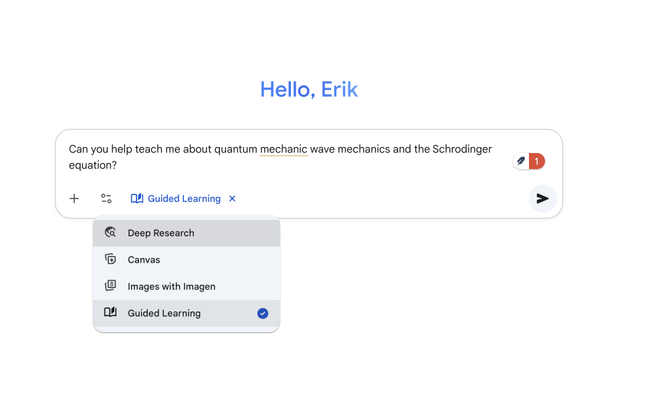Viewport: 650px width, 403px height.
Task: Click the grammar checker pen icon
Action: click(x=521, y=161)
